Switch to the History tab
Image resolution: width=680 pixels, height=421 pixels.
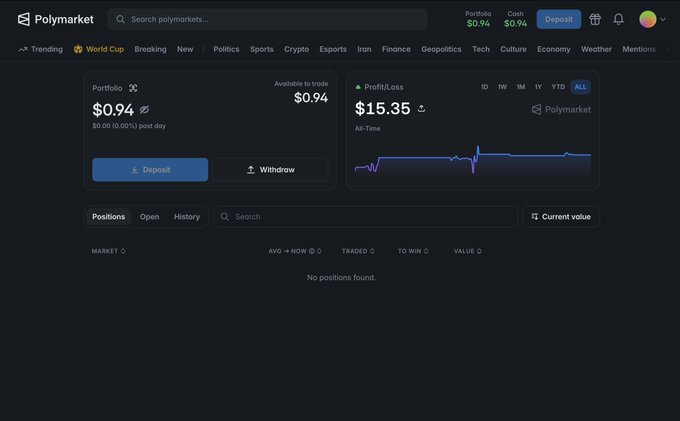[187, 217]
